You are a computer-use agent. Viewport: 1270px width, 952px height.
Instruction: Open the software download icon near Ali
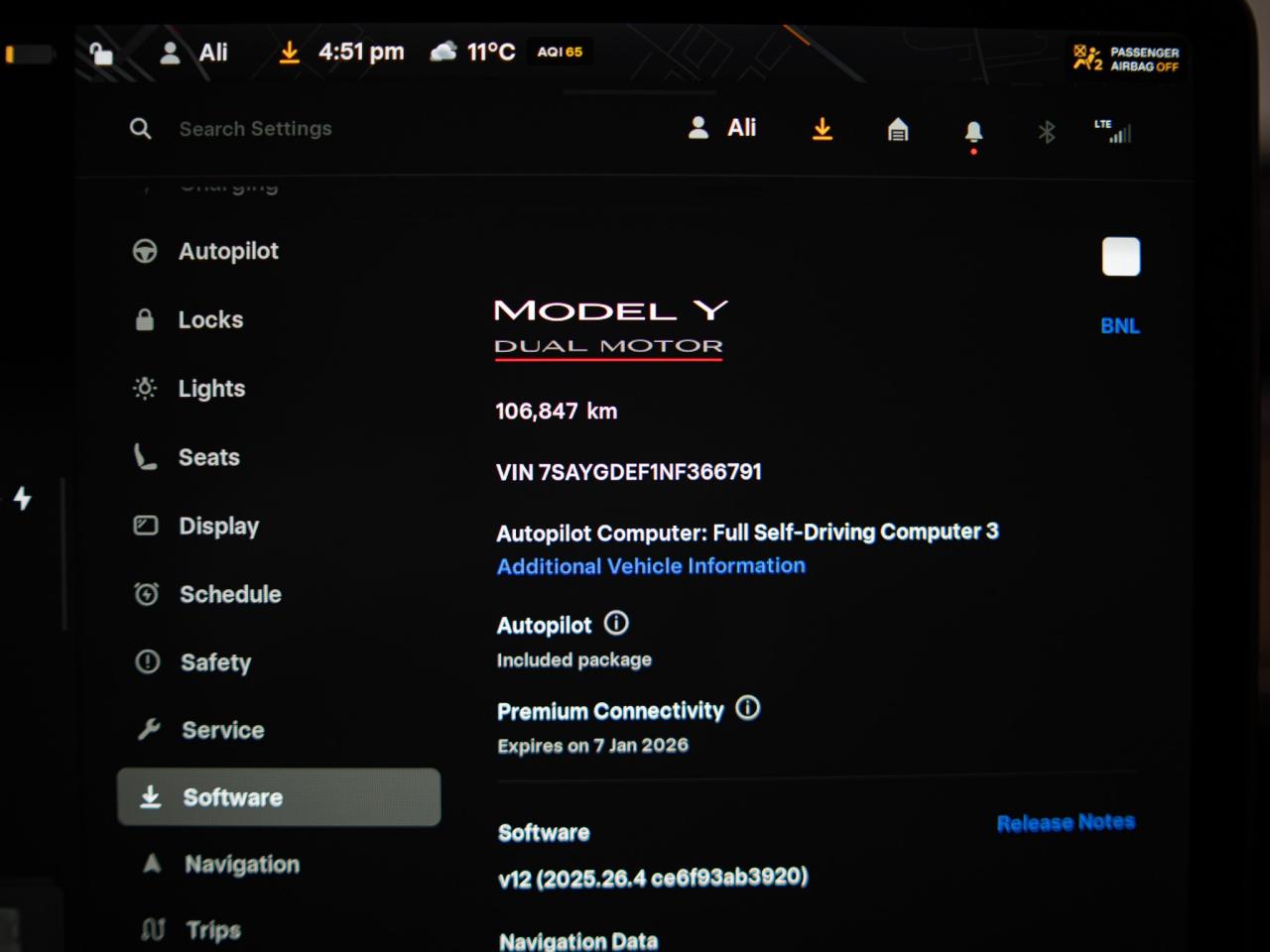click(822, 129)
